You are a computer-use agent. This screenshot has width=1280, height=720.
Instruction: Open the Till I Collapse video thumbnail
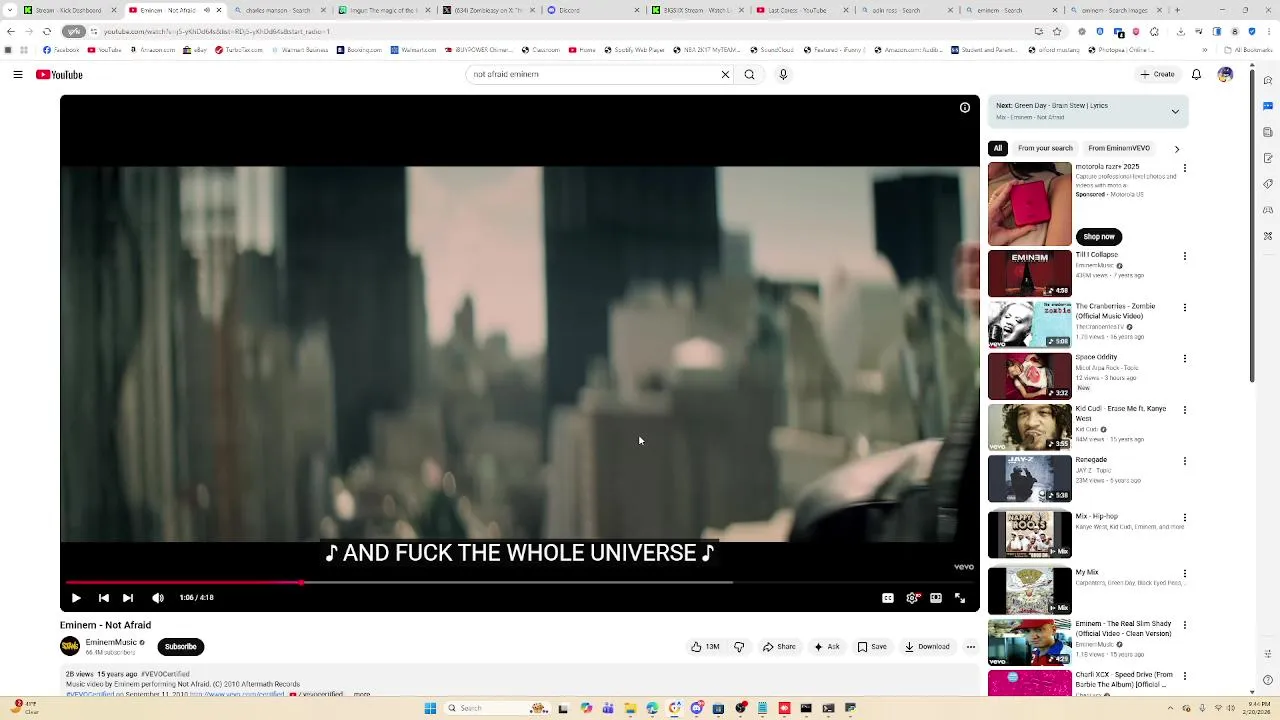point(1029,274)
